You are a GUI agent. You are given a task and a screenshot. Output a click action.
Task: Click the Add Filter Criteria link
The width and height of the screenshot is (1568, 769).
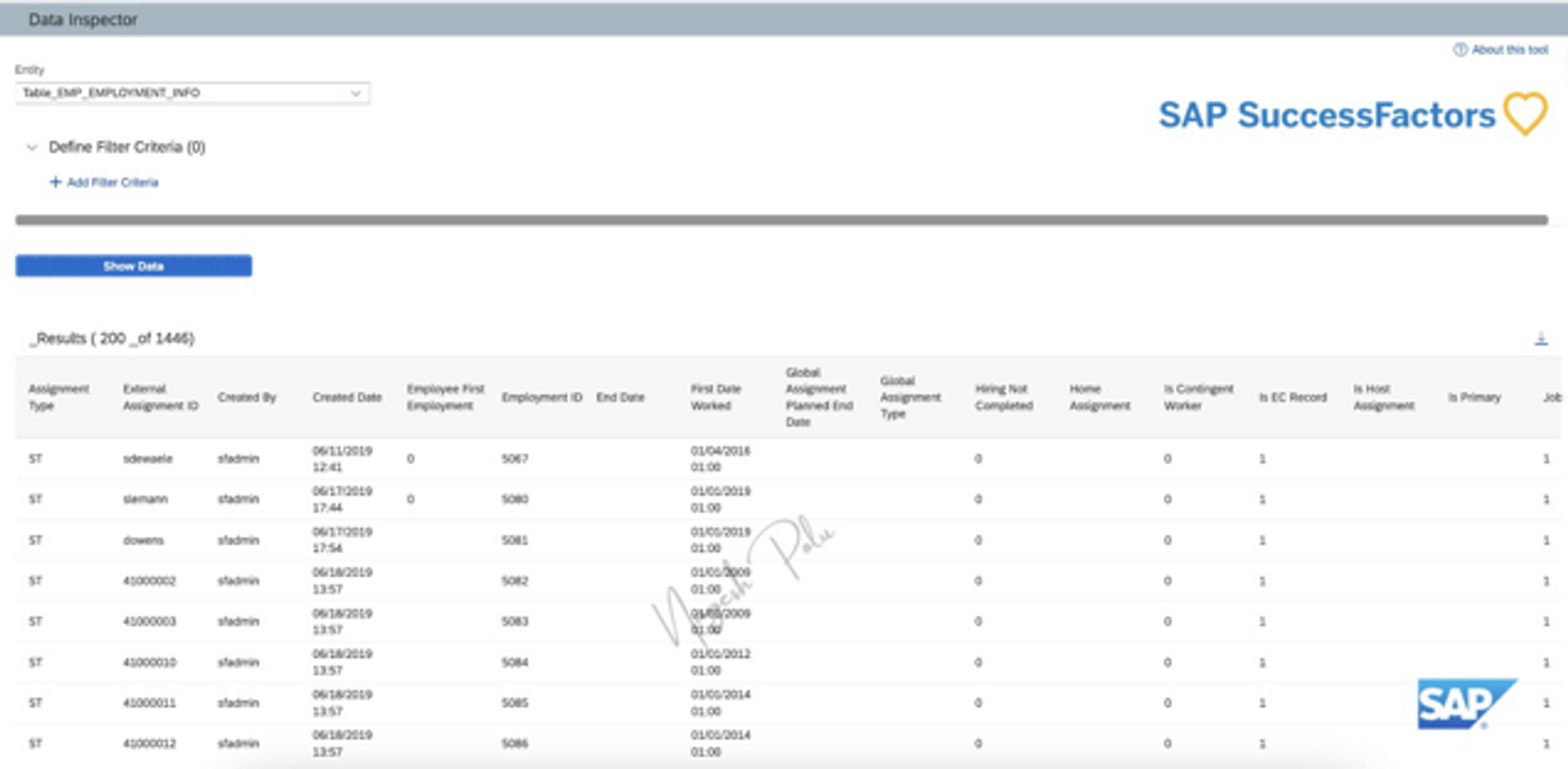[113, 182]
